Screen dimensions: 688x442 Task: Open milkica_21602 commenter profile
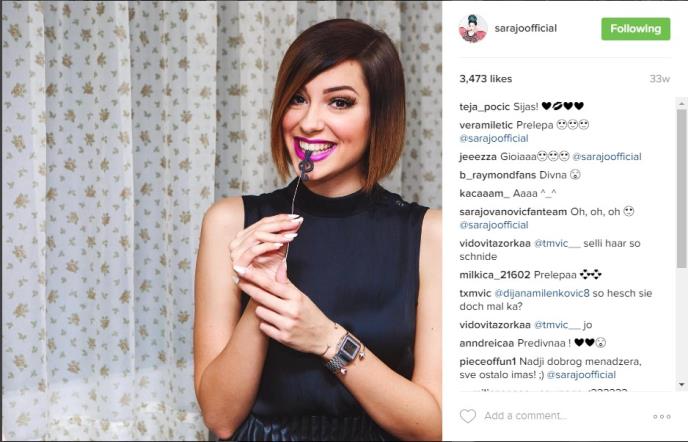(x=494, y=275)
